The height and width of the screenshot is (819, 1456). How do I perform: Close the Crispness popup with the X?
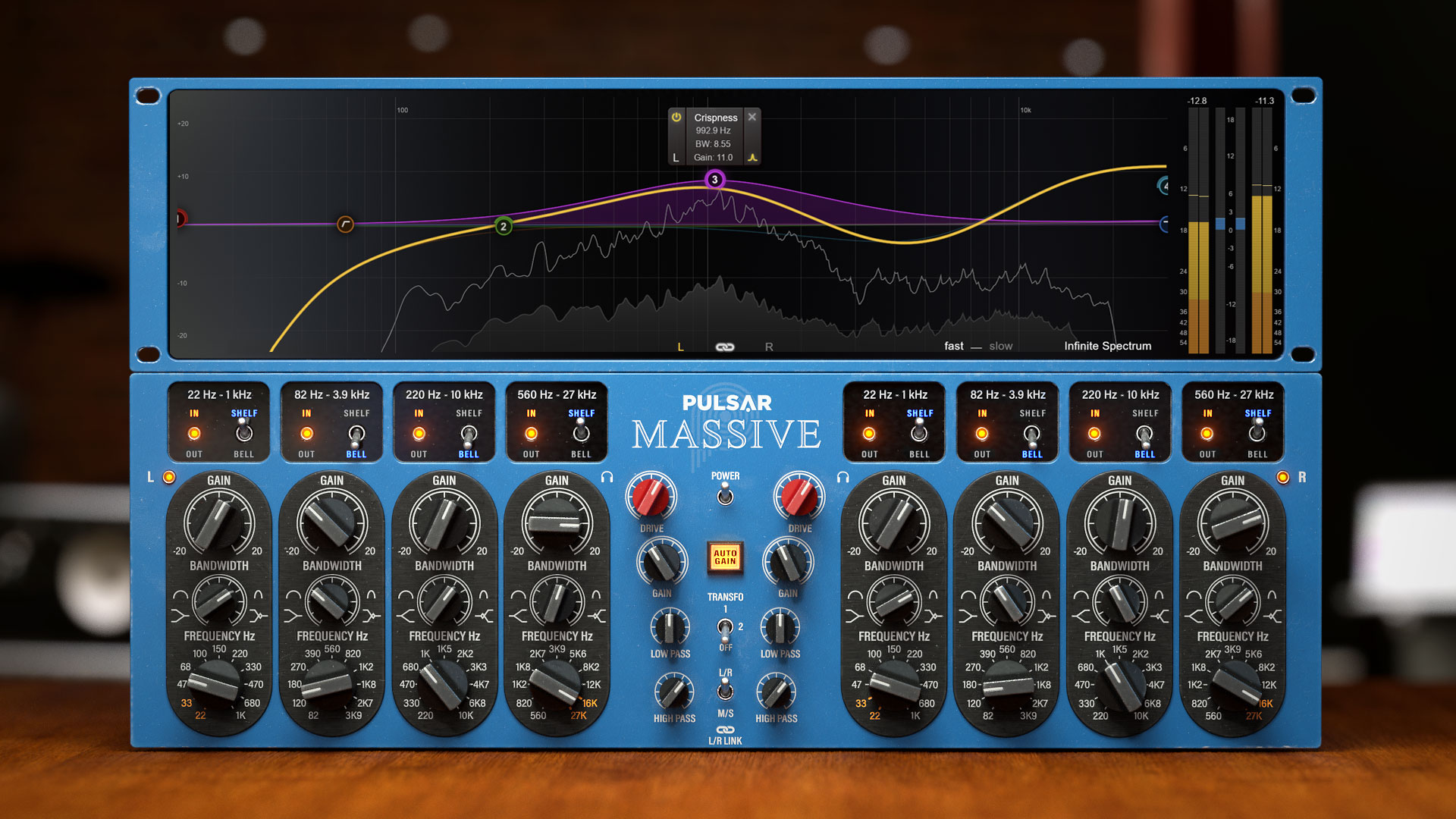tap(752, 117)
